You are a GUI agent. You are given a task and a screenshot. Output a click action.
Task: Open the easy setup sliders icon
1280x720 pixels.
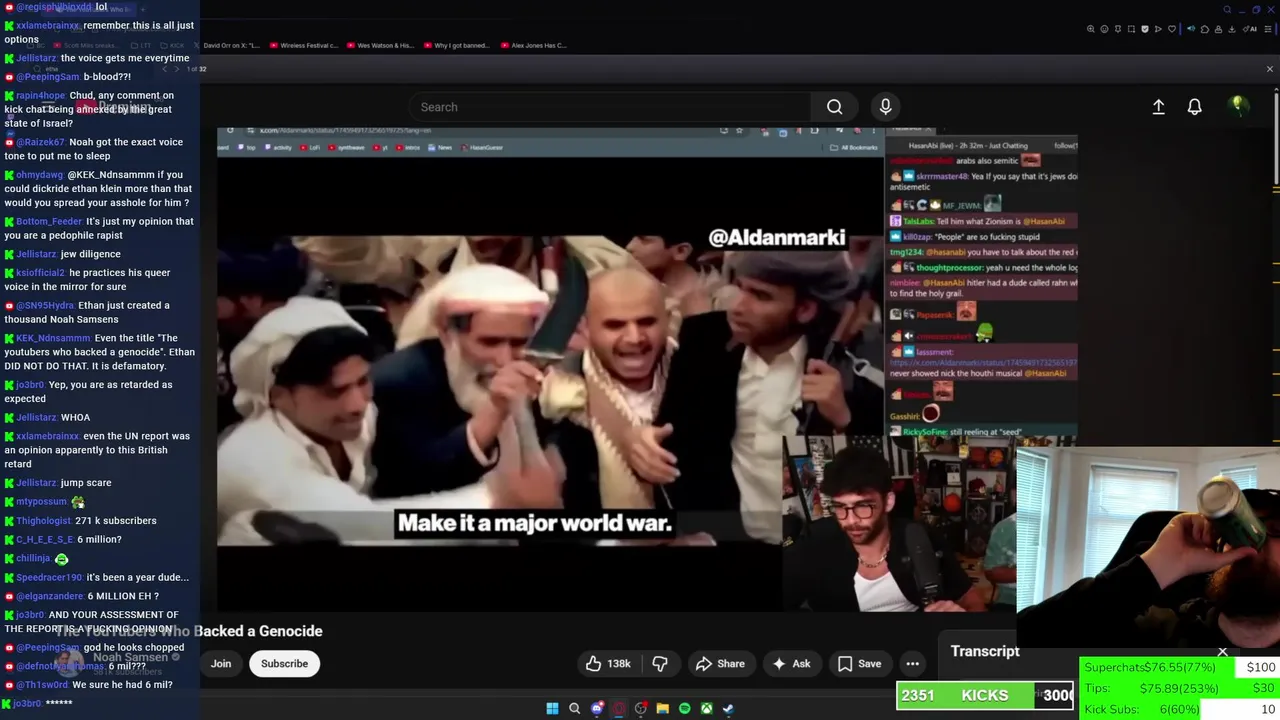click(x=1268, y=29)
